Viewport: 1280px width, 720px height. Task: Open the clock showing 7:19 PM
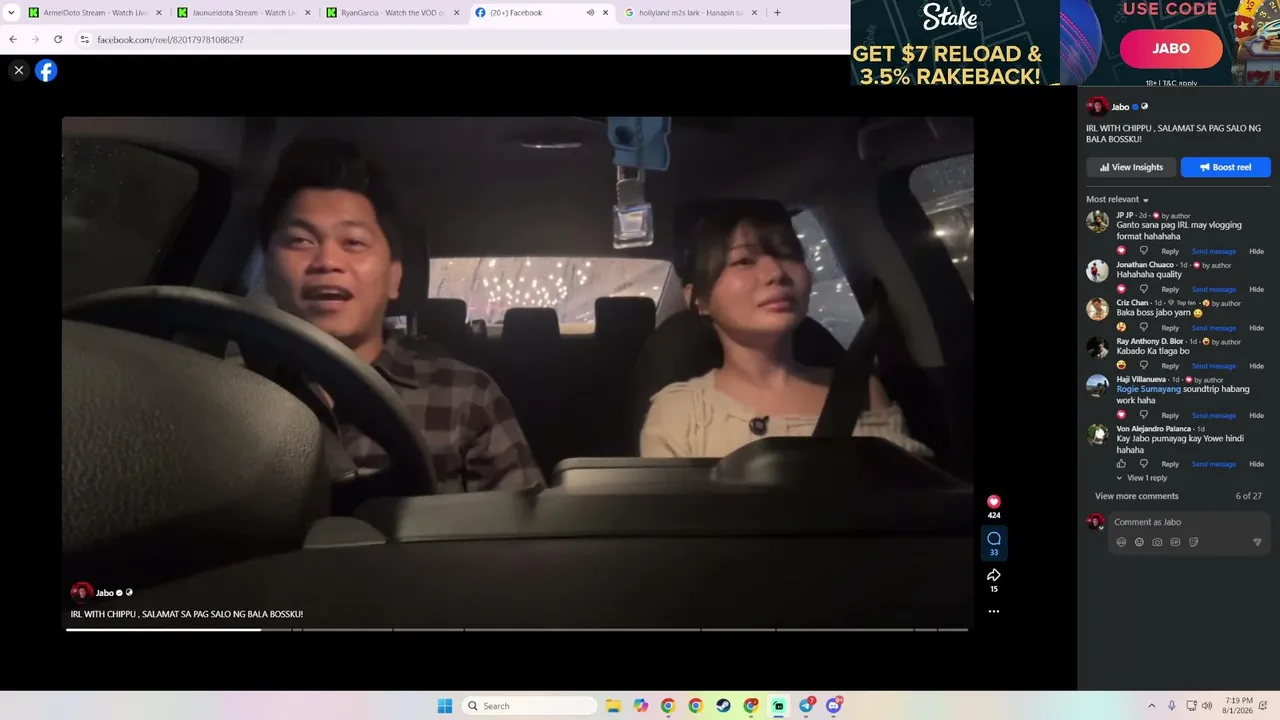click(x=1238, y=706)
